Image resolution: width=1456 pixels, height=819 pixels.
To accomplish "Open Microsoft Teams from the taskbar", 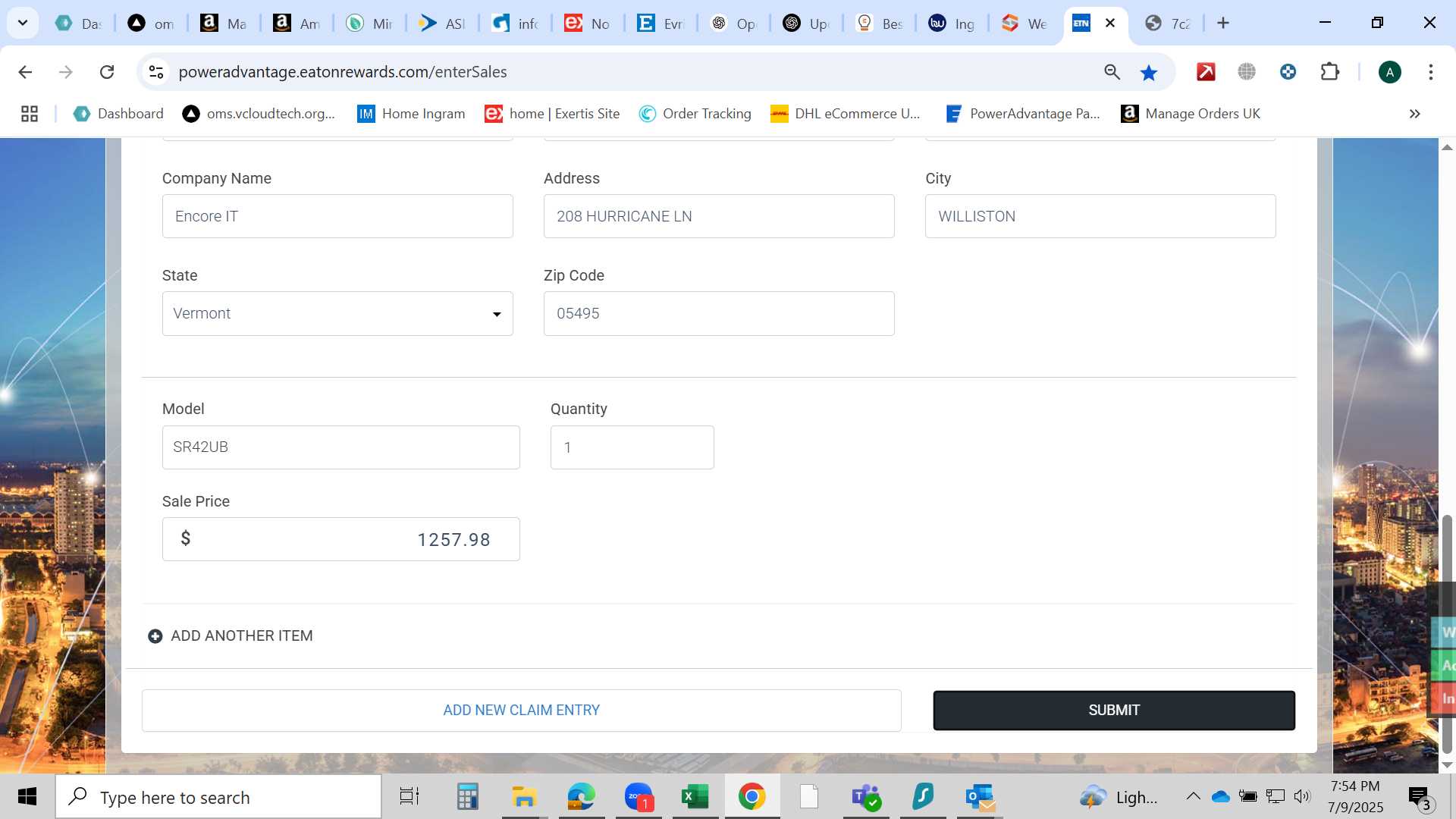I will (866, 797).
